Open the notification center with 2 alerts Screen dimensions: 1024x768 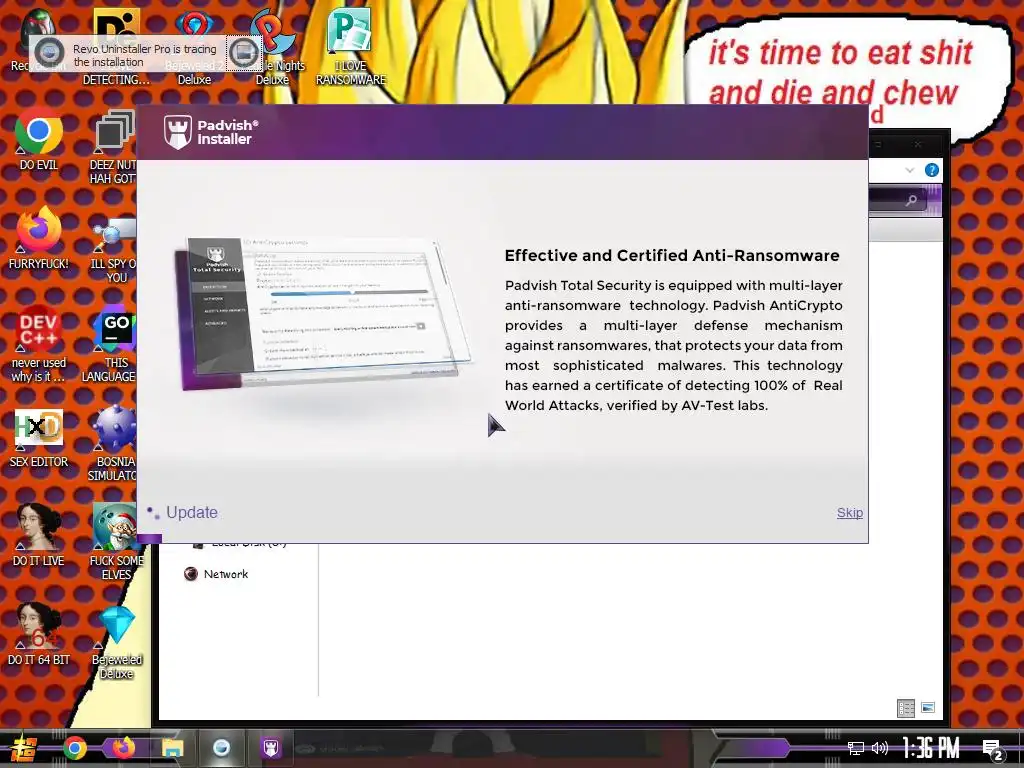(x=993, y=750)
